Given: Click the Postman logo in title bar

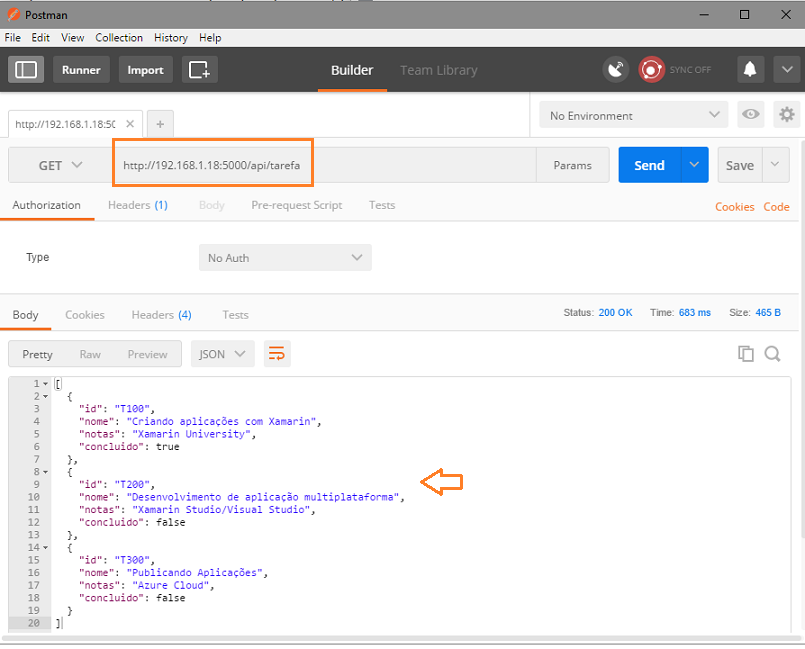Looking at the screenshot, I should point(14,14).
